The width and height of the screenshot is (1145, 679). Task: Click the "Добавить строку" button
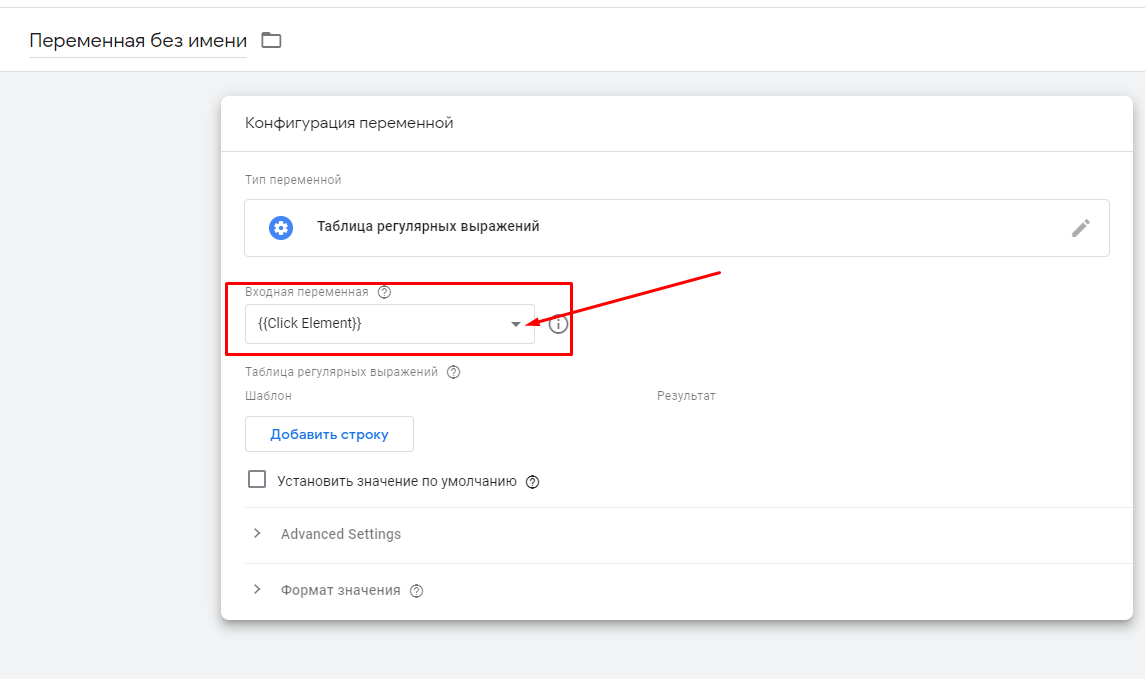click(329, 434)
